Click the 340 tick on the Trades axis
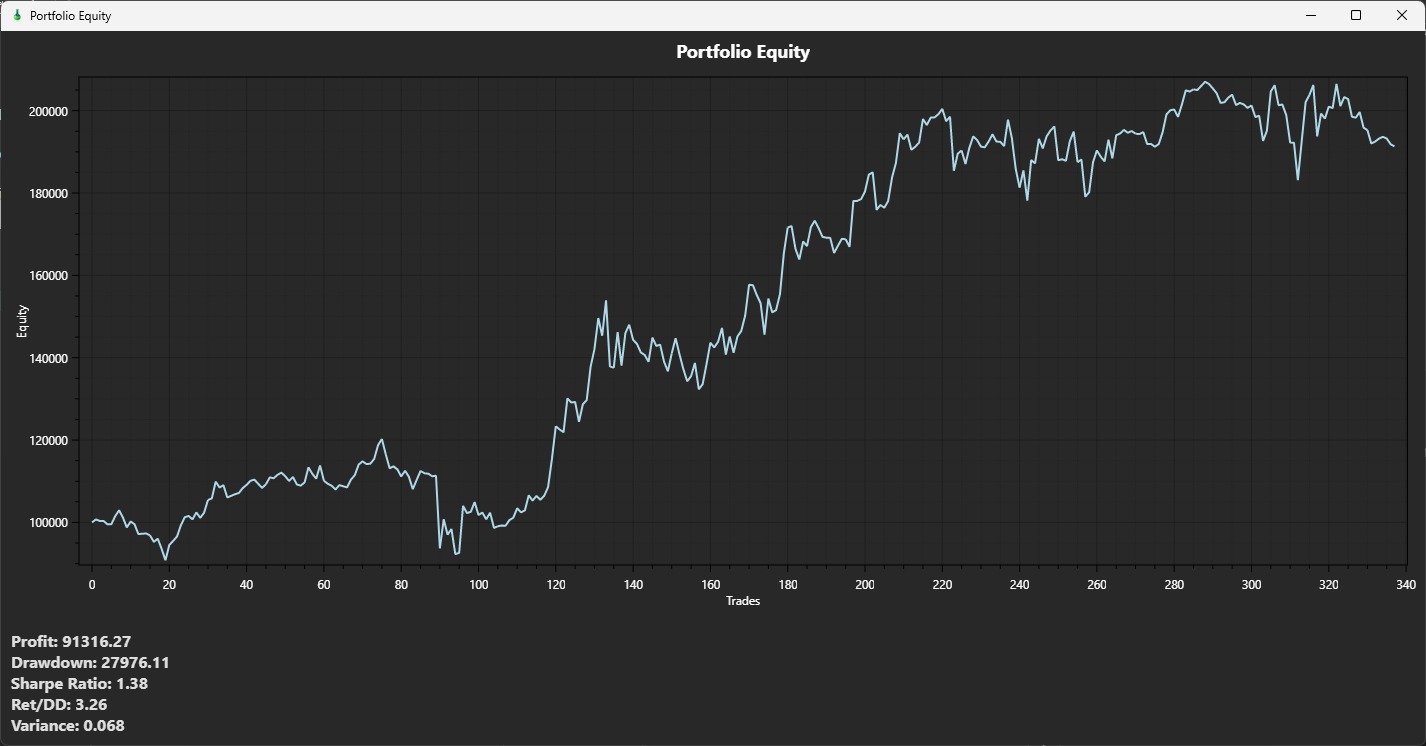The width and height of the screenshot is (1426, 746). click(1406, 585)
